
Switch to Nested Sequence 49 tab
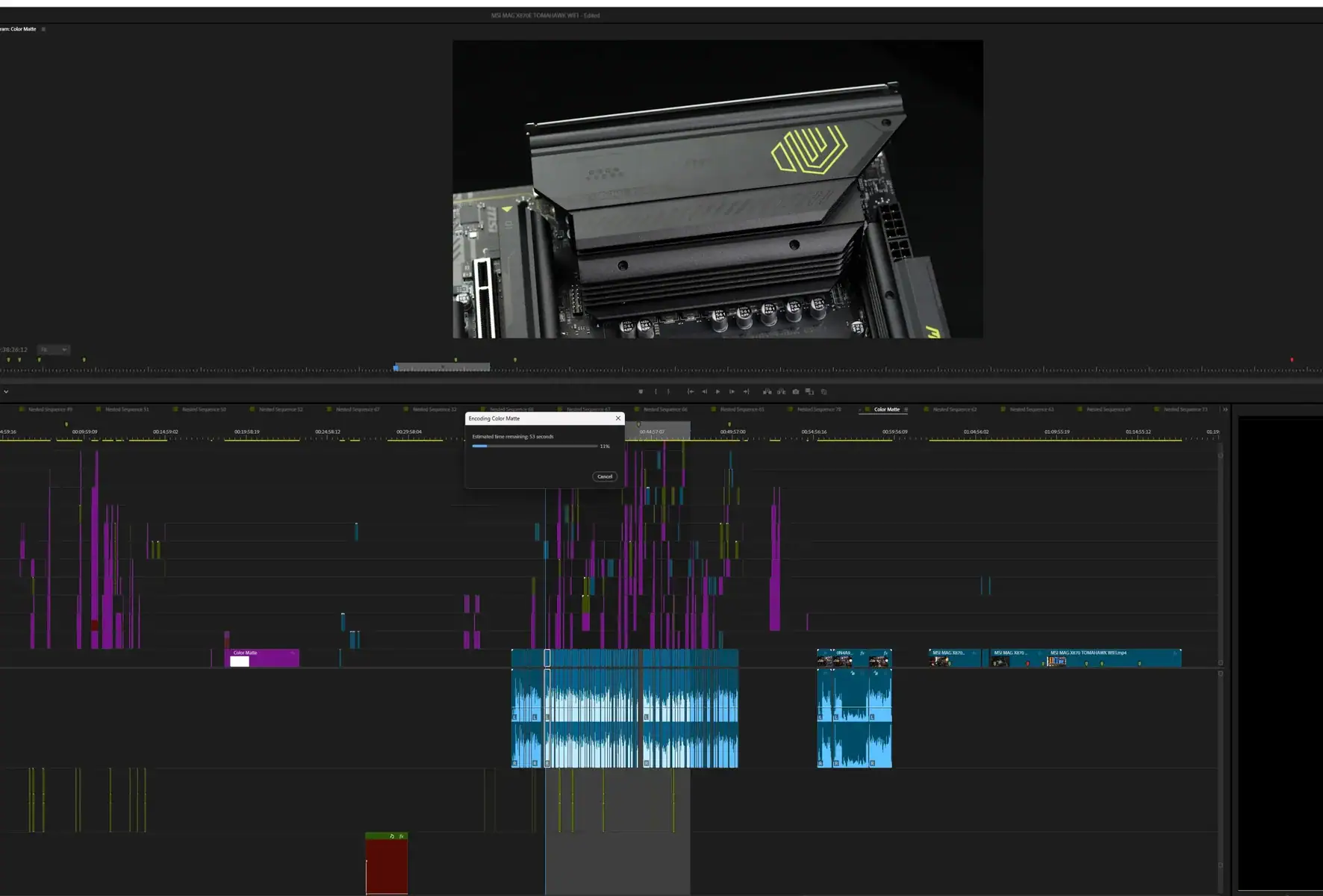click(50, 409)
